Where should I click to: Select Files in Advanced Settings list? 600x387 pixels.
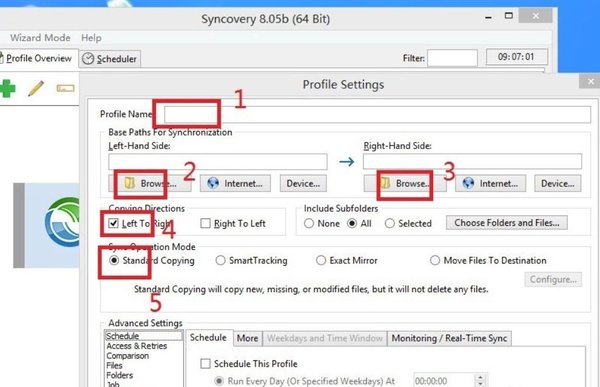114,366
